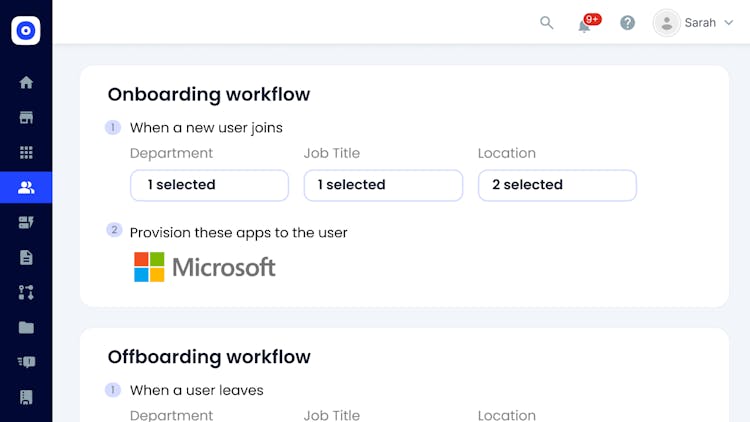Open the Department dropdown in Onboarding workflow
Viewport: 750px width, 422px height.
coord(209,185)
